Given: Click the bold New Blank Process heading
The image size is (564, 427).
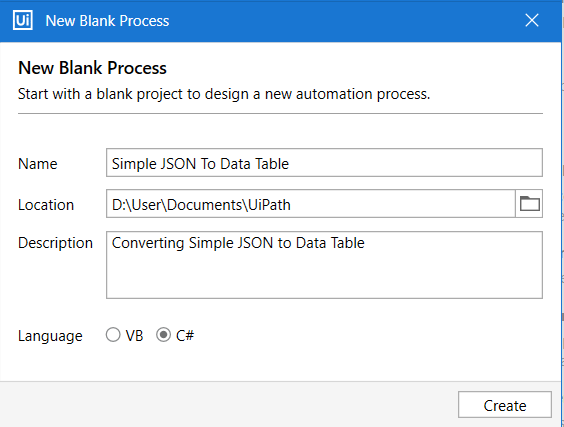Looking at the screenshot, I should [92, 68].
